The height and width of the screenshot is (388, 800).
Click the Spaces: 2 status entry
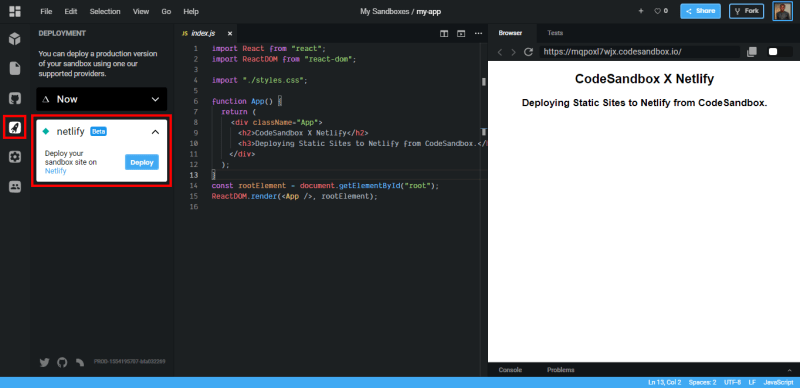(x=702, y=382)
